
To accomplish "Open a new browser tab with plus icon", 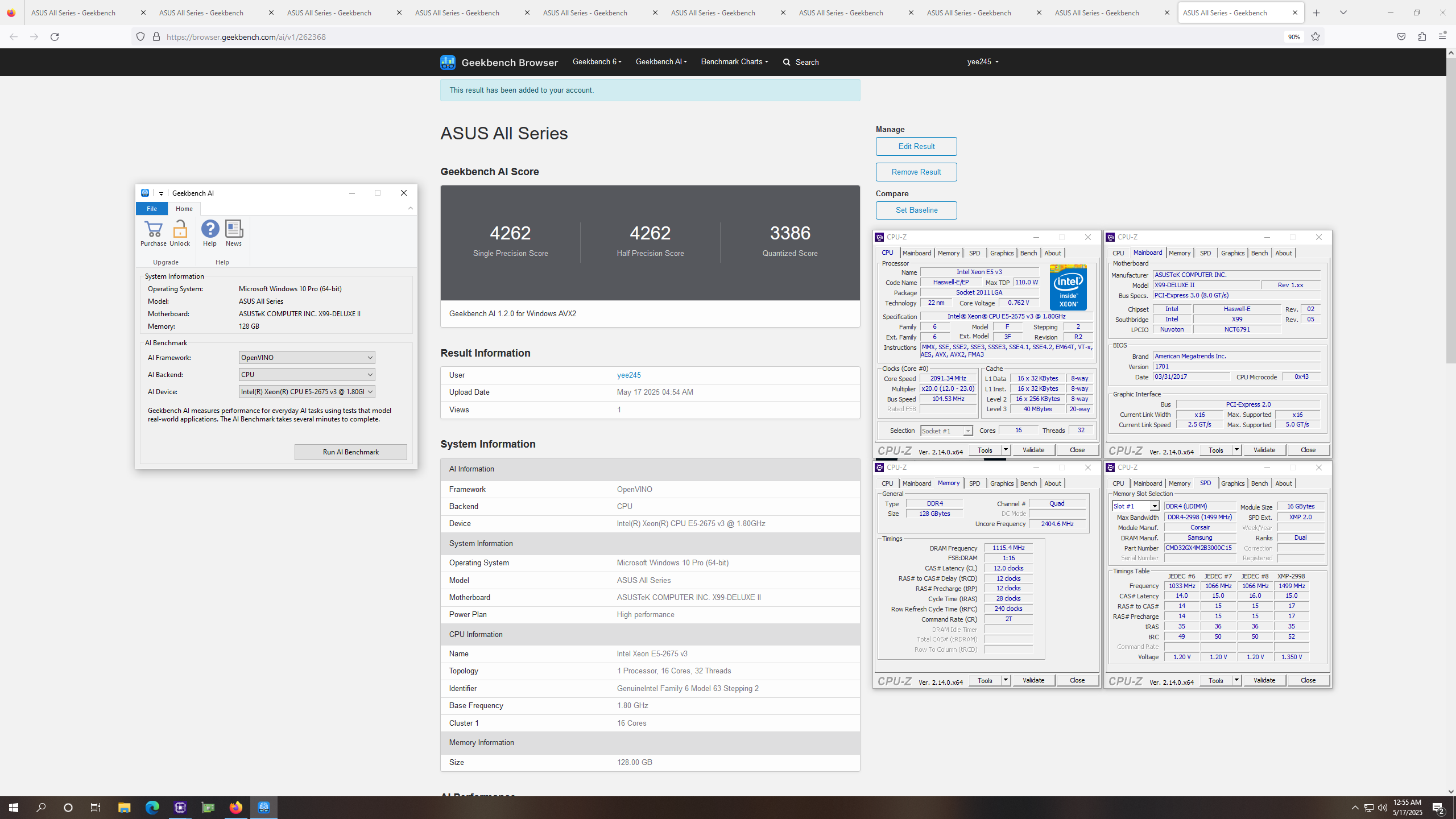I will click(x=1316, y=13).
